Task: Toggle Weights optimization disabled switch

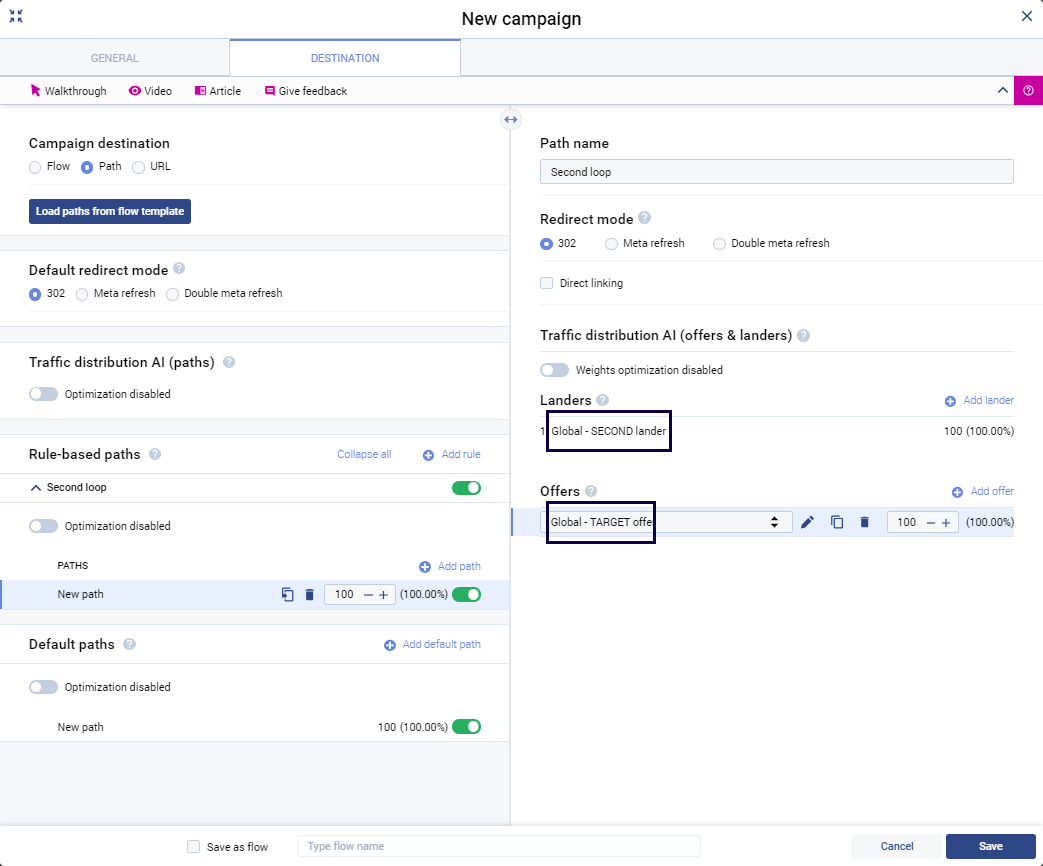Action: pyautogui.click(x=554, y=370)
